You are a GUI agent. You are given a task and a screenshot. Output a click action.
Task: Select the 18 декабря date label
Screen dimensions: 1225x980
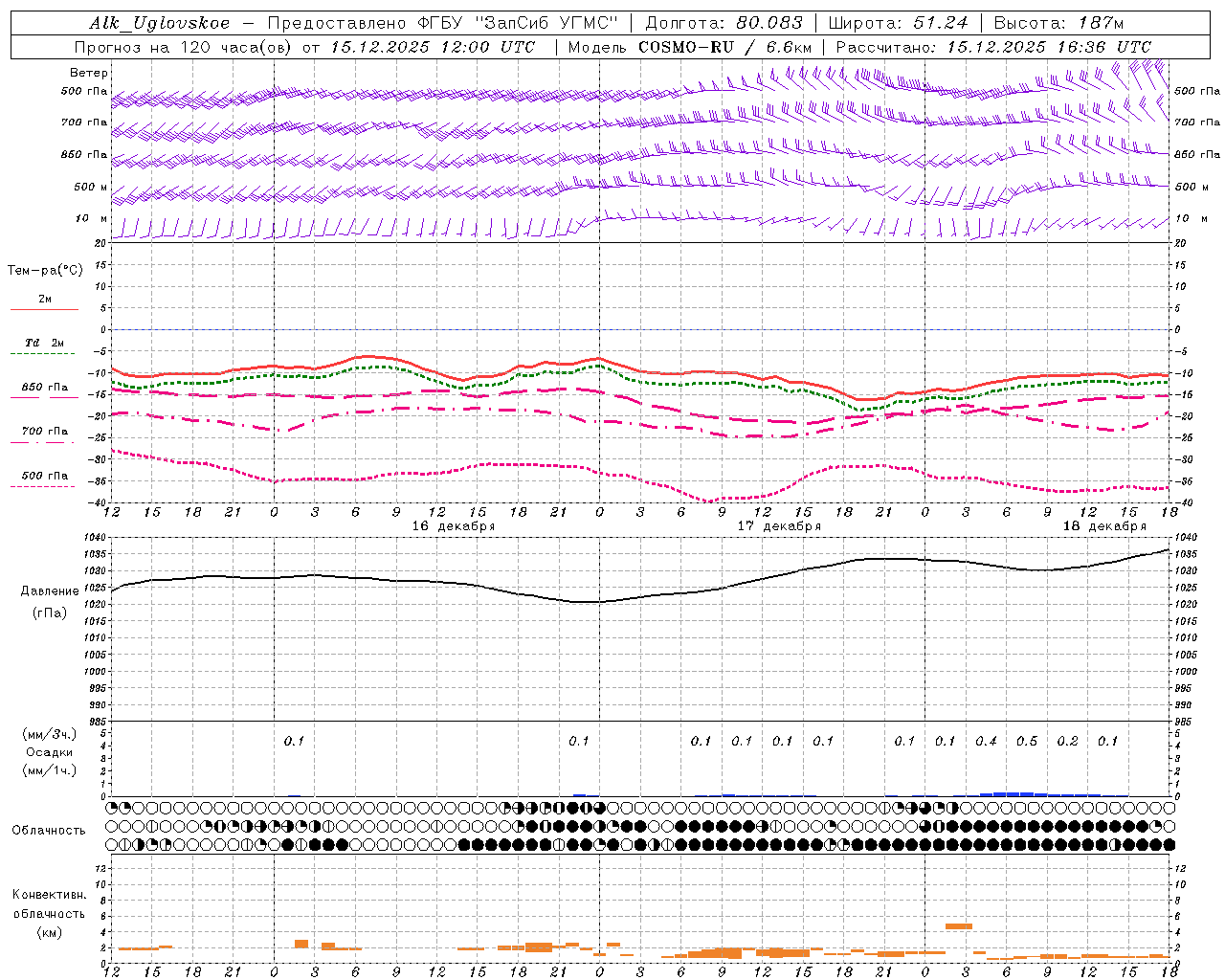click(1104, 525)
